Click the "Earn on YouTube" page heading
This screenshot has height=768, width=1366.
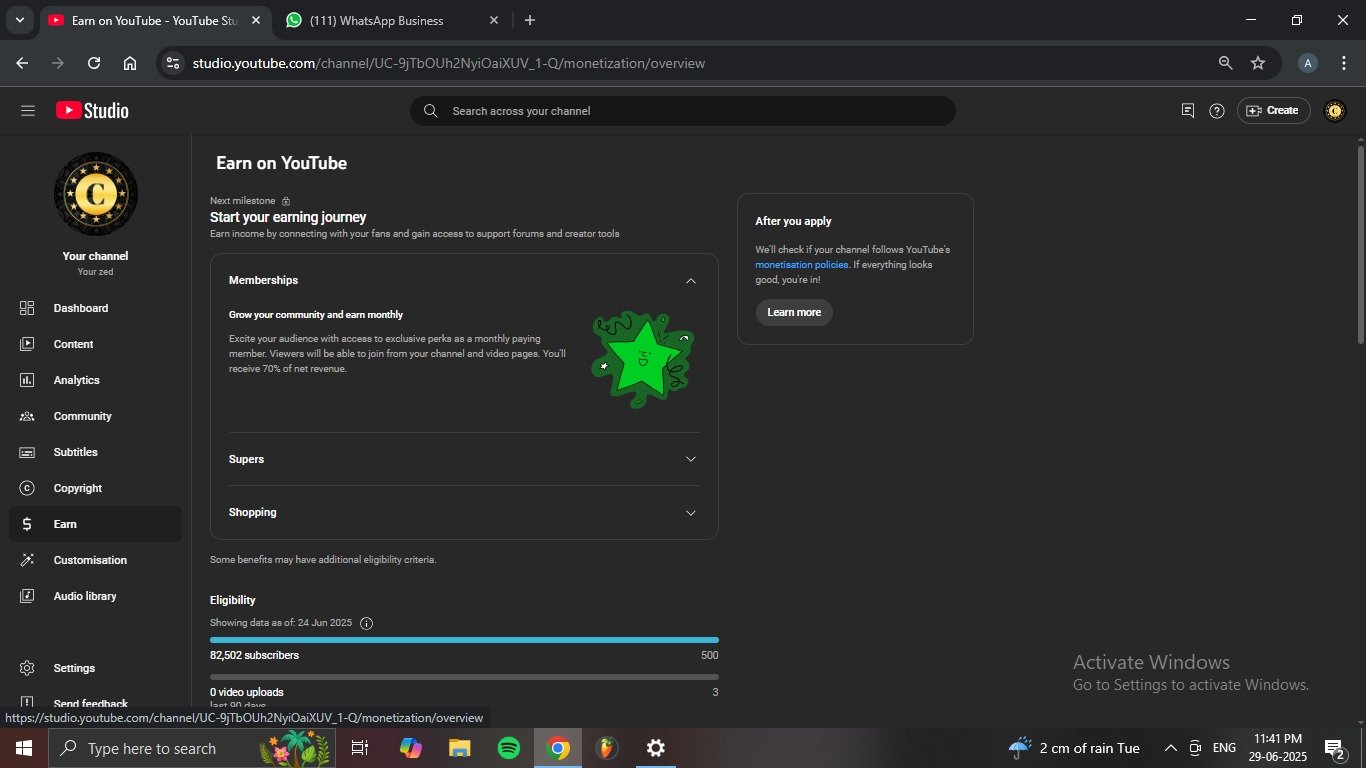pos(282,163)
